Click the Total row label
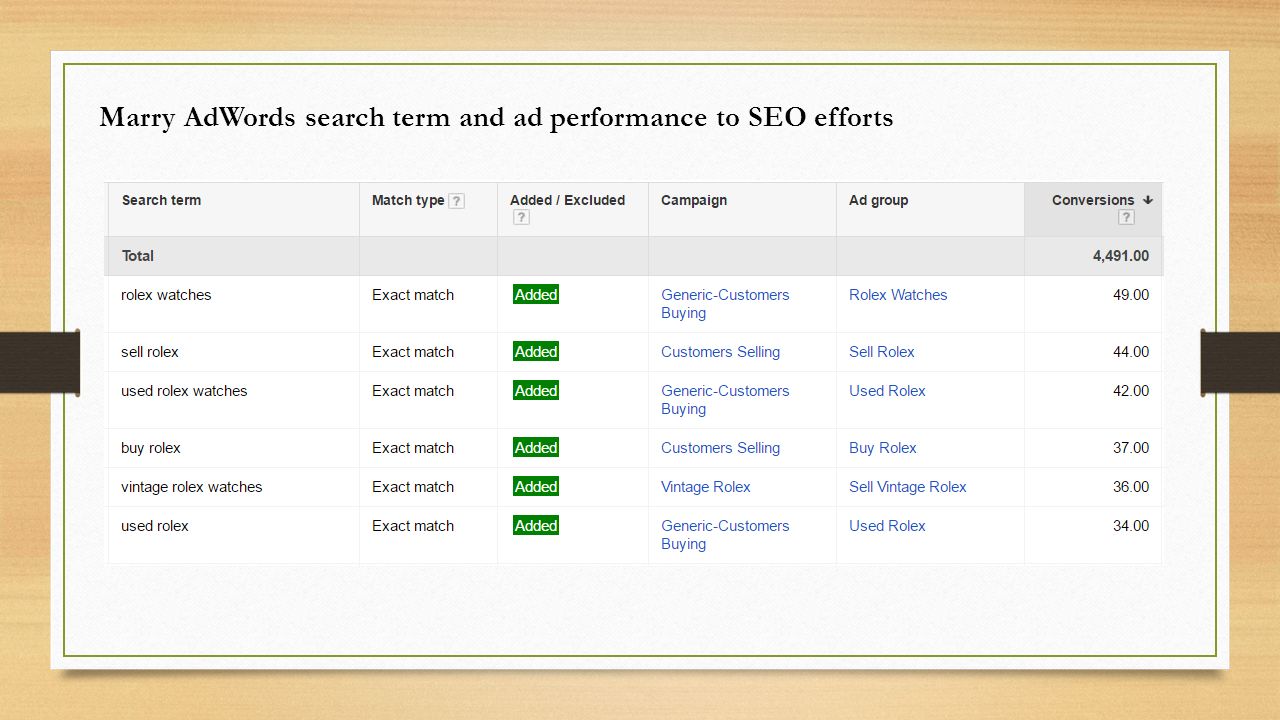Viewport: 1280px width, 720px height. pyautogui.click(x=138, y=256)
